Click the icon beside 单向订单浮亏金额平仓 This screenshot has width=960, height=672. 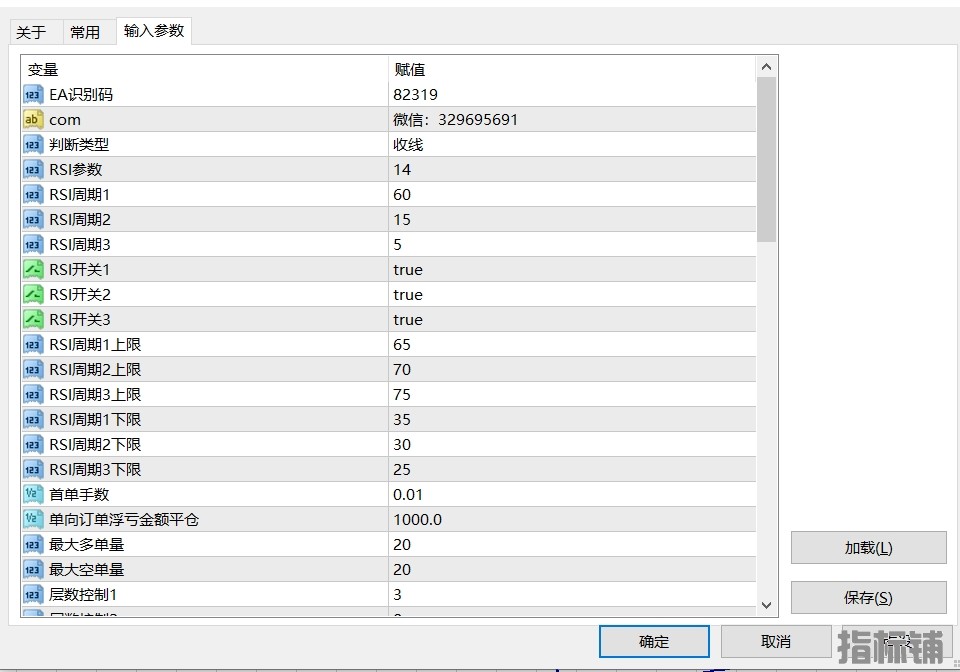(x=33, y=520)
